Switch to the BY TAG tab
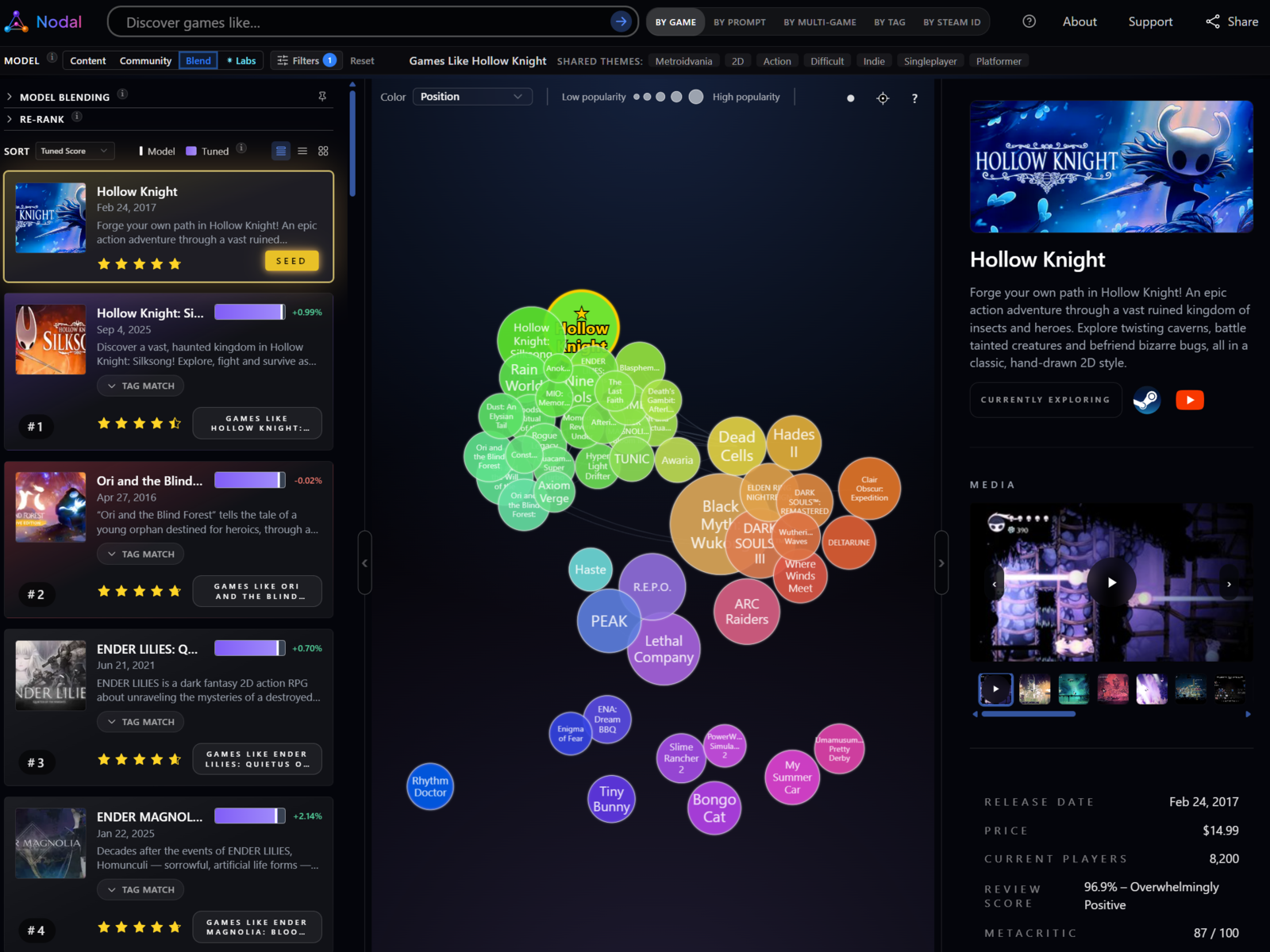The width and height of the screenshot is (1270, 952). 889,22
